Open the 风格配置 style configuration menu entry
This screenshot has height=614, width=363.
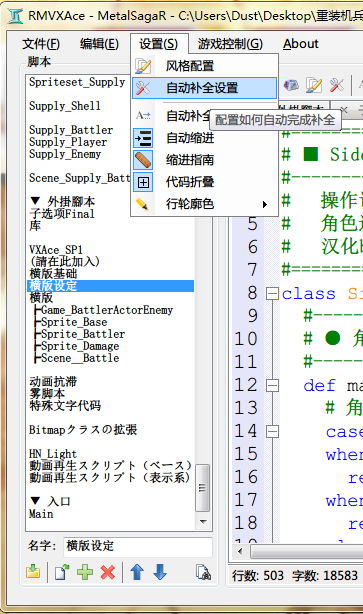[204, 66]
